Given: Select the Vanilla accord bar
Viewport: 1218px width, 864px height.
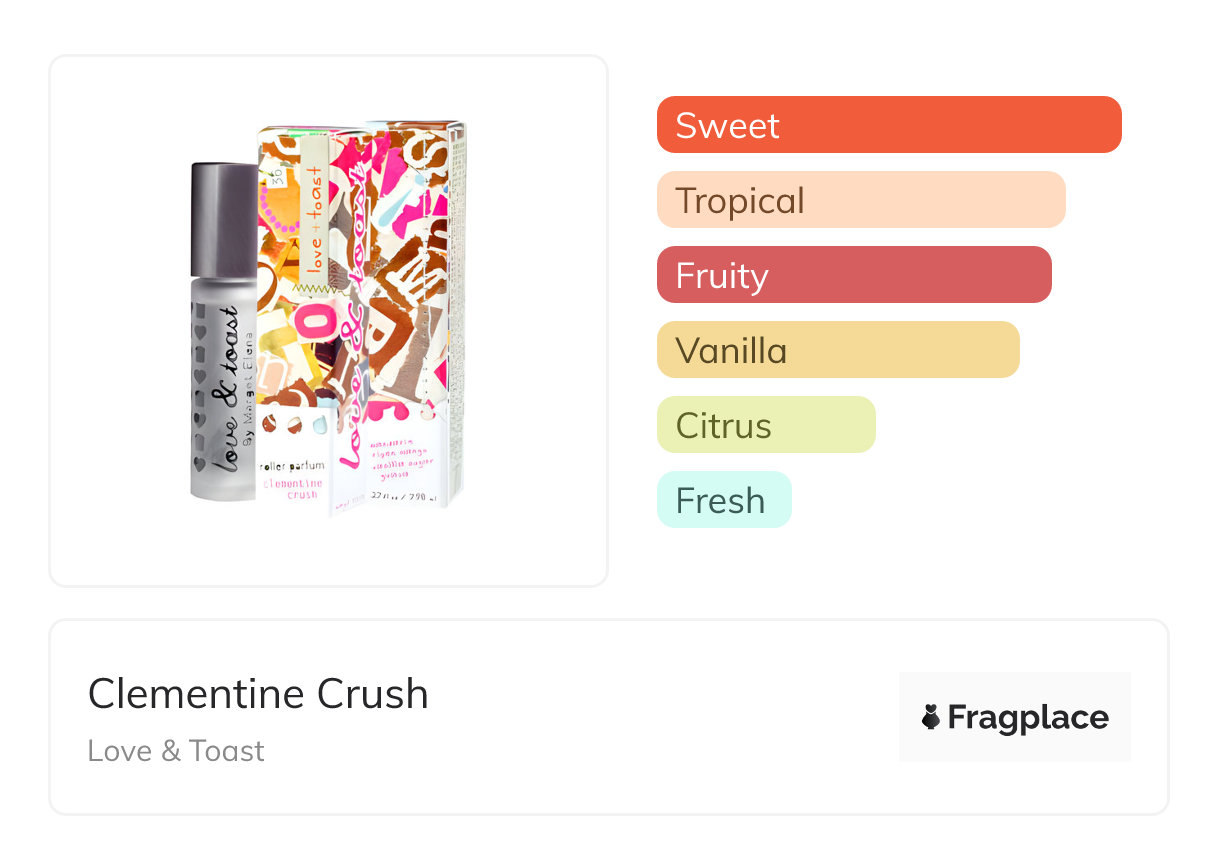Looking at the screenshot, I should pos(837,350).
